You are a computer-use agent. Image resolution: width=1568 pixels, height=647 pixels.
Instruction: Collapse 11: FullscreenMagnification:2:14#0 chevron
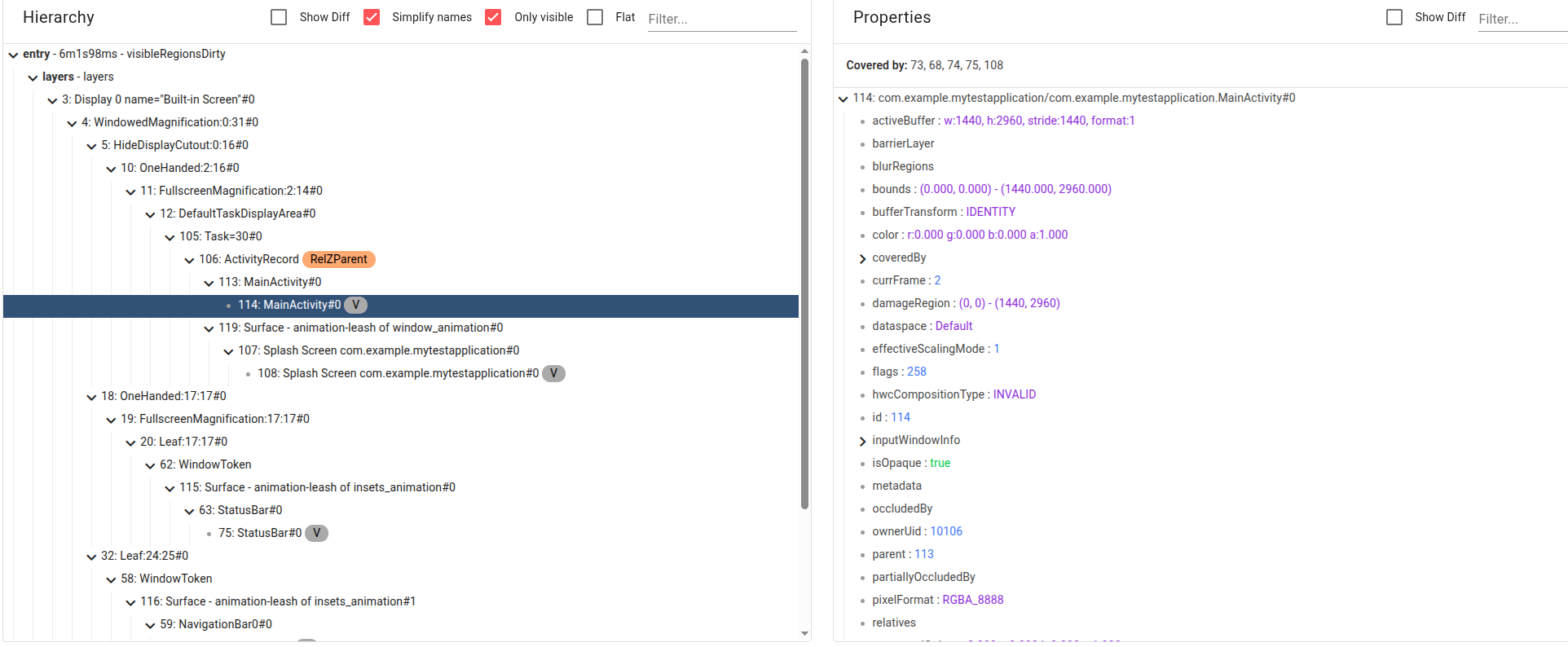130,191
